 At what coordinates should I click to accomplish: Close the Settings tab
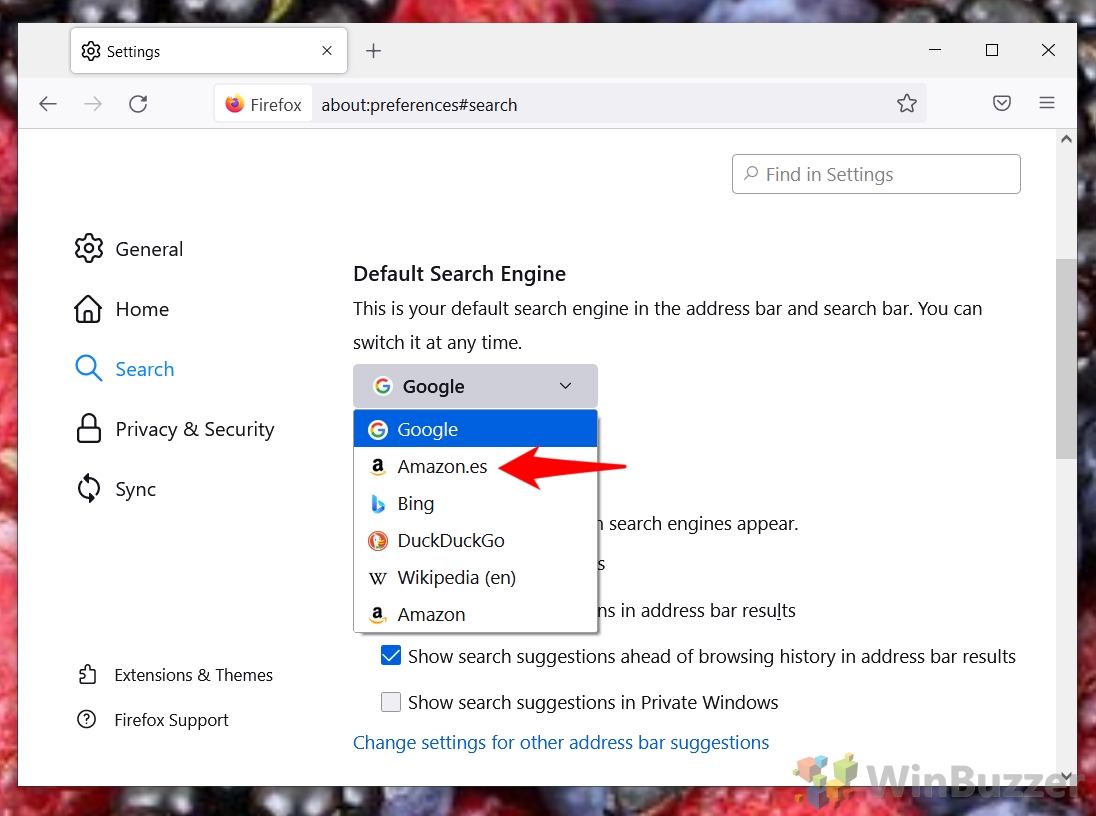tap(326, 50)
